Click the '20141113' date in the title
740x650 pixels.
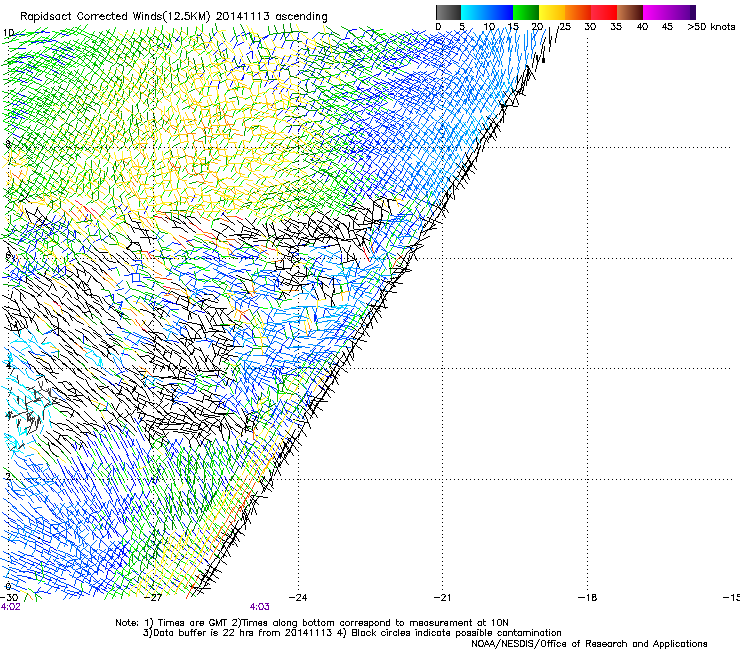click(243, 17)
